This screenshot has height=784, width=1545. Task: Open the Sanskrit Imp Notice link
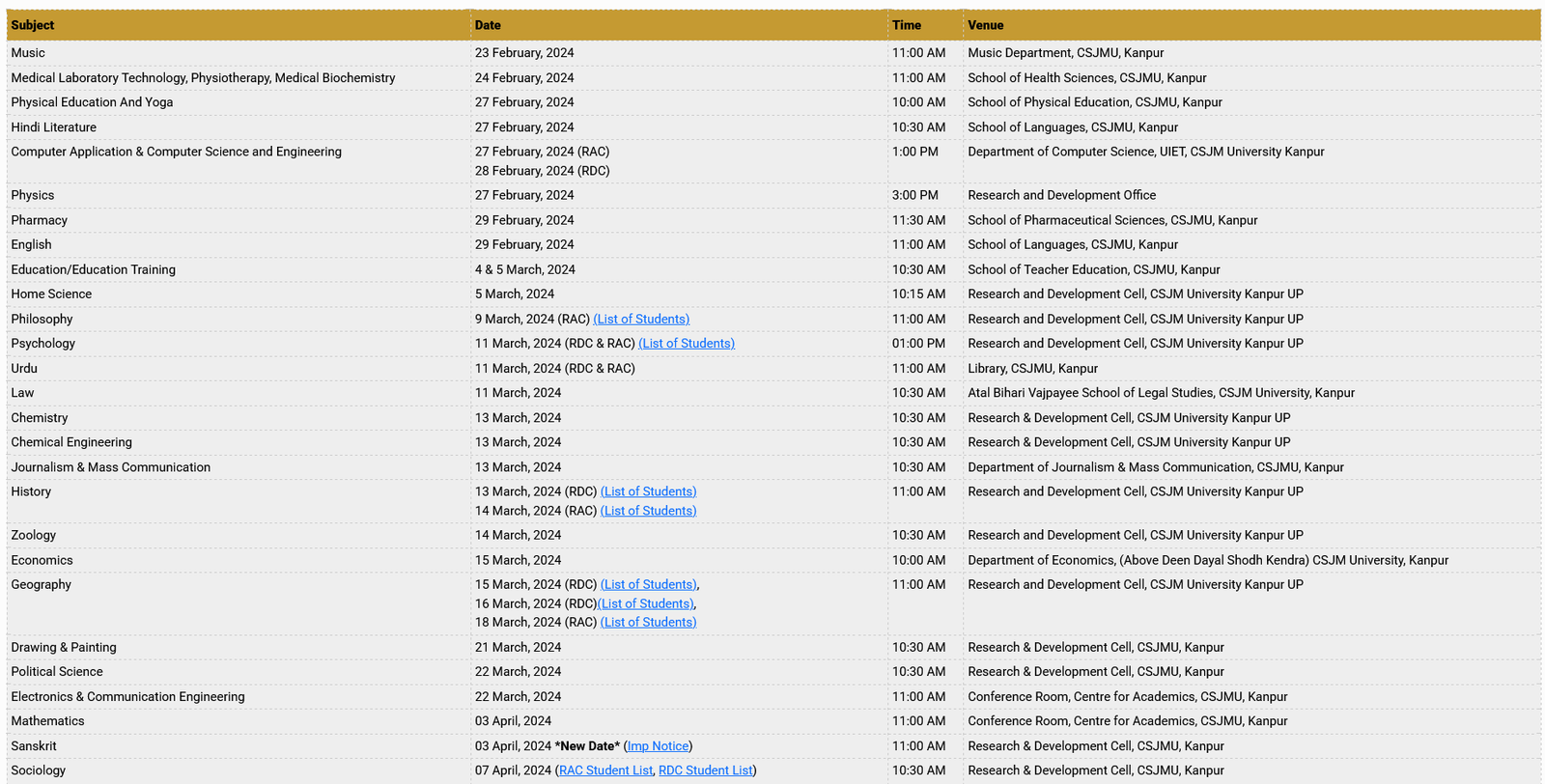pyautogui.click(x=658, y=746)
